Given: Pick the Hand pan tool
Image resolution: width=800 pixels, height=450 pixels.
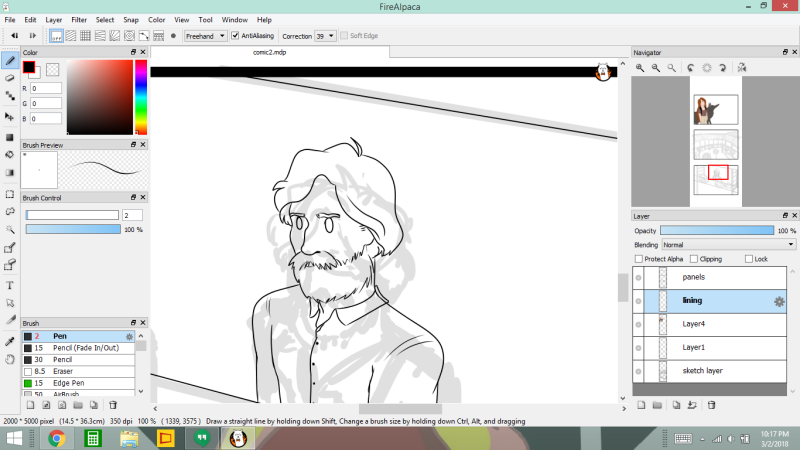Looking at the screenshot, I should pyautogui.click(x=10, y=358).
